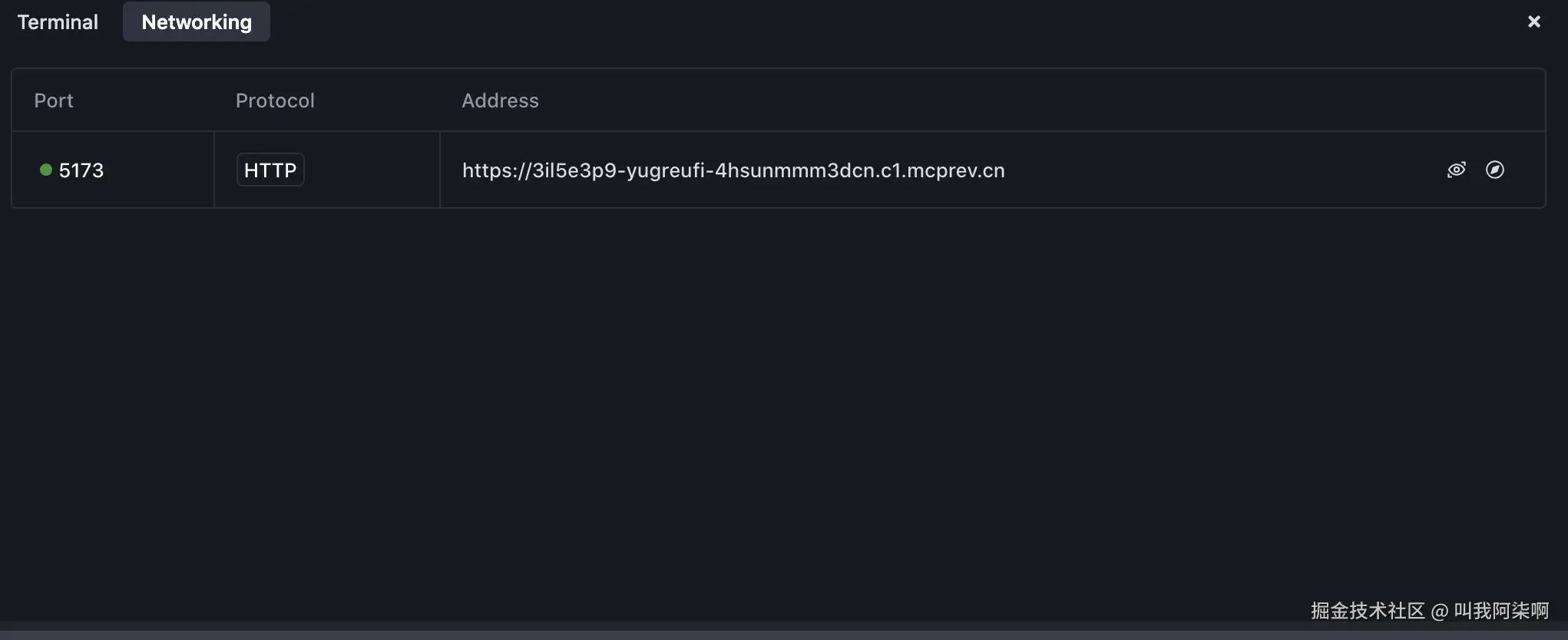This screenshot has height=640, width=1568.
Task: Click the horizontal bar at the panel bottom
Action: [x=783, y=635]
